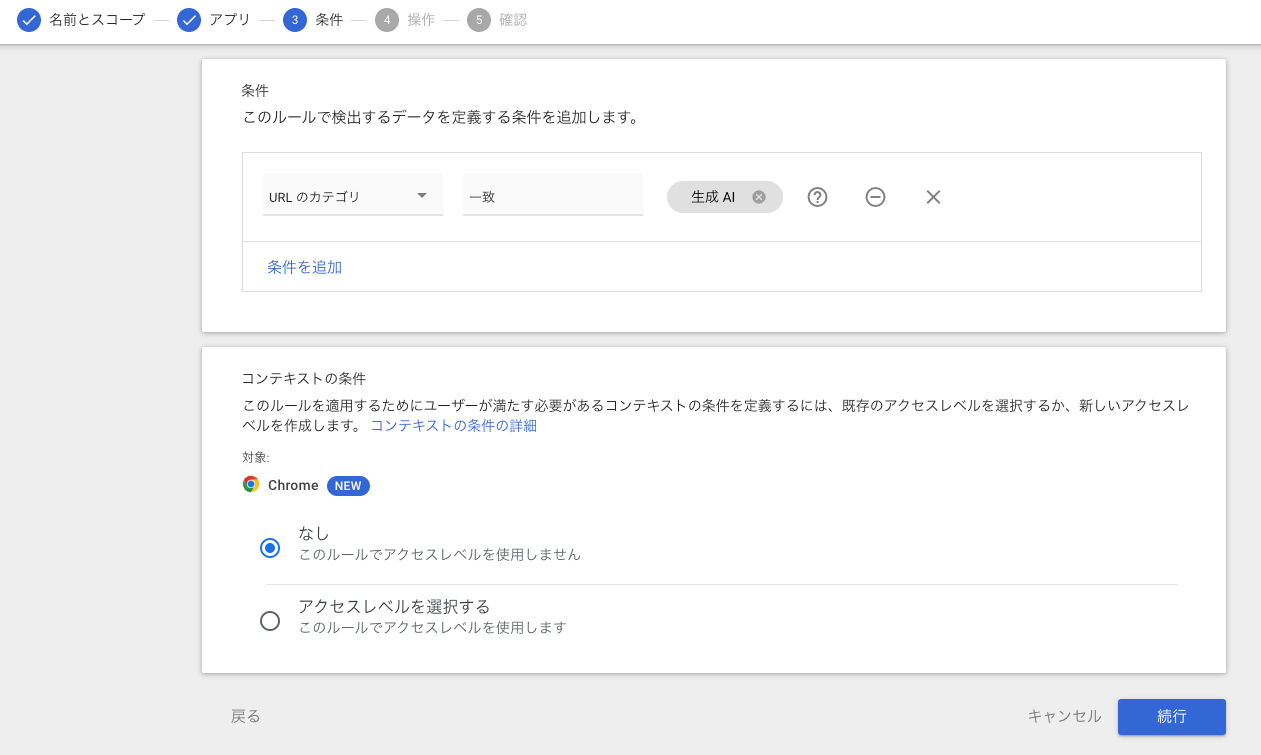Open the URL のカテゴリ dropdown

[x=352, y=195]
